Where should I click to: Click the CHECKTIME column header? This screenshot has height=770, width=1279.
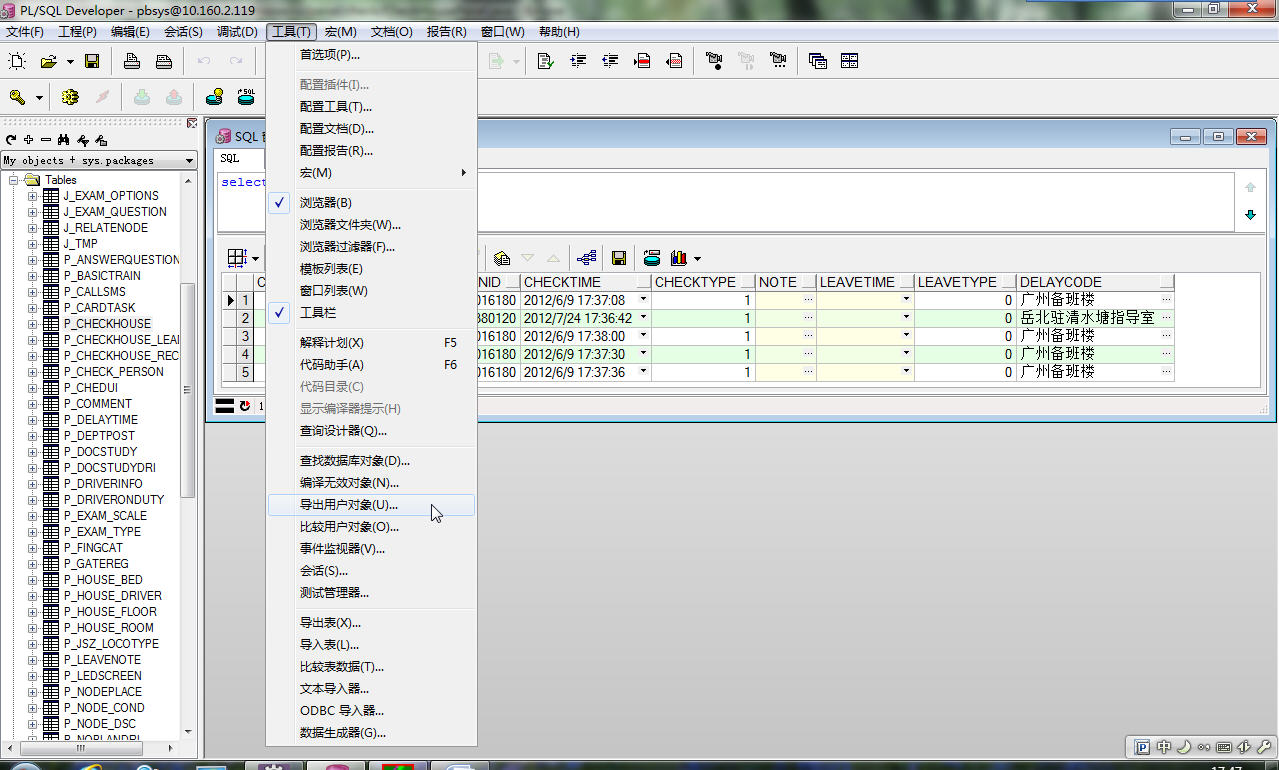[585, 282]
